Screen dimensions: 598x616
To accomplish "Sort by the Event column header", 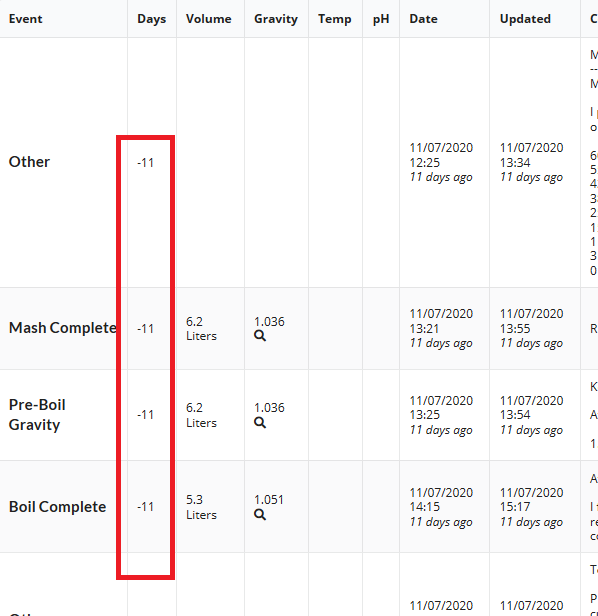I will pyautogui.click(x=26, y=19).
